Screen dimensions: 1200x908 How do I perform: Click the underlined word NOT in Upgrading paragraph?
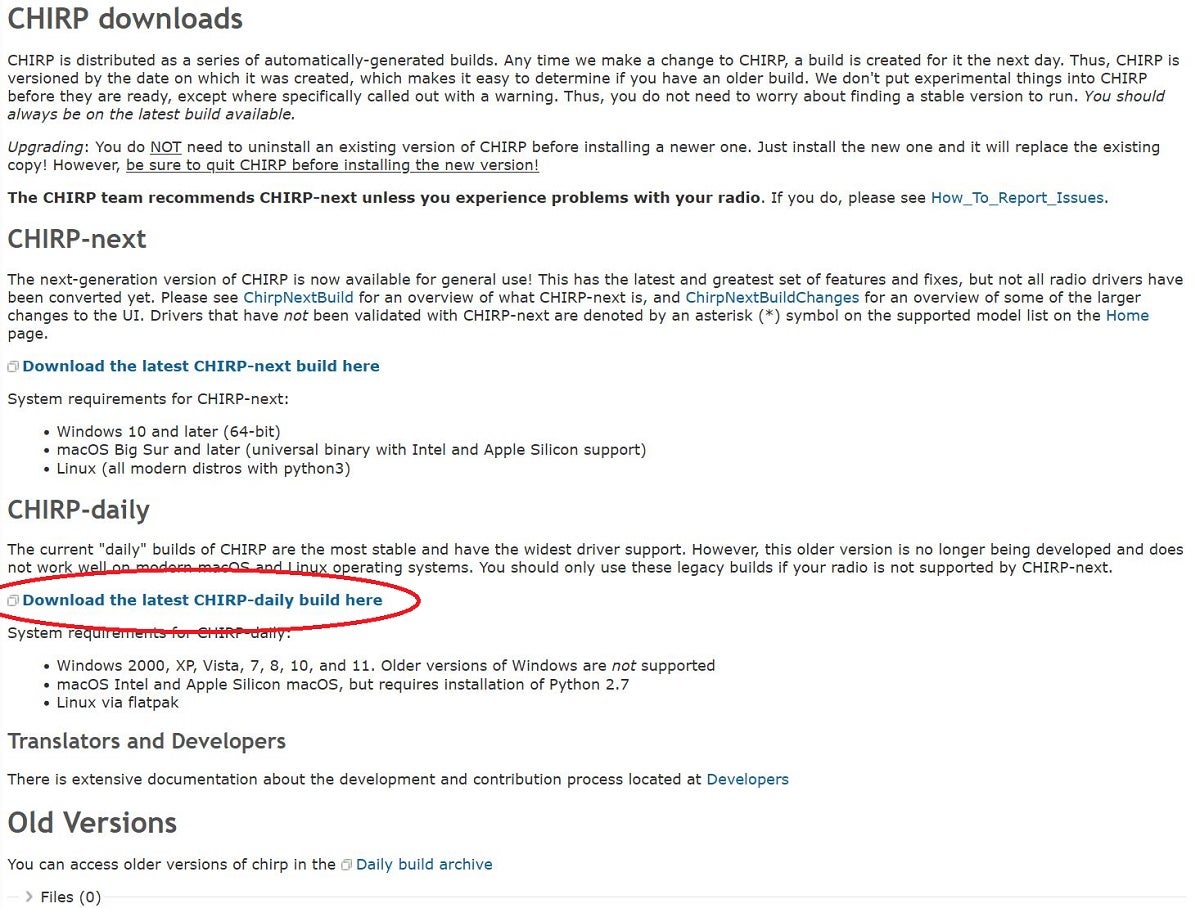coord(165,147)
